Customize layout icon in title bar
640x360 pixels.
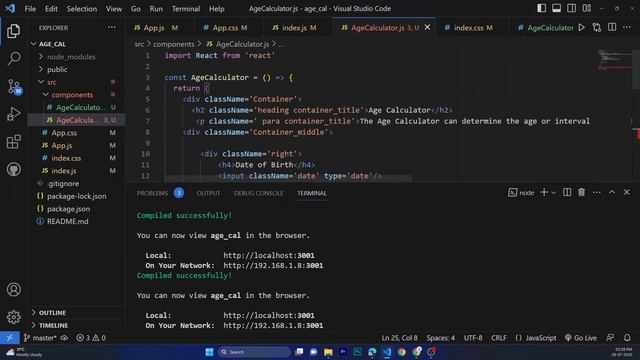587,8
